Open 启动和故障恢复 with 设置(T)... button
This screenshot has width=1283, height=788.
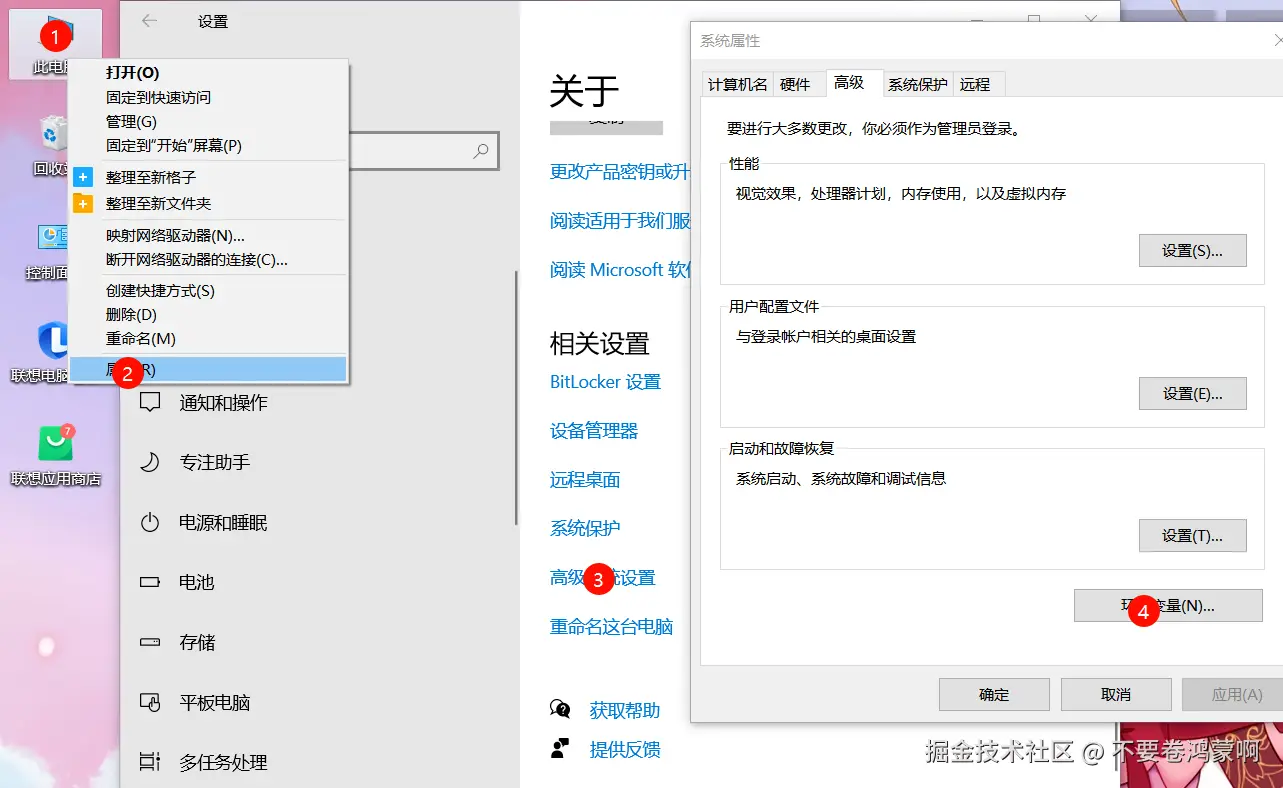[1192, 536]
